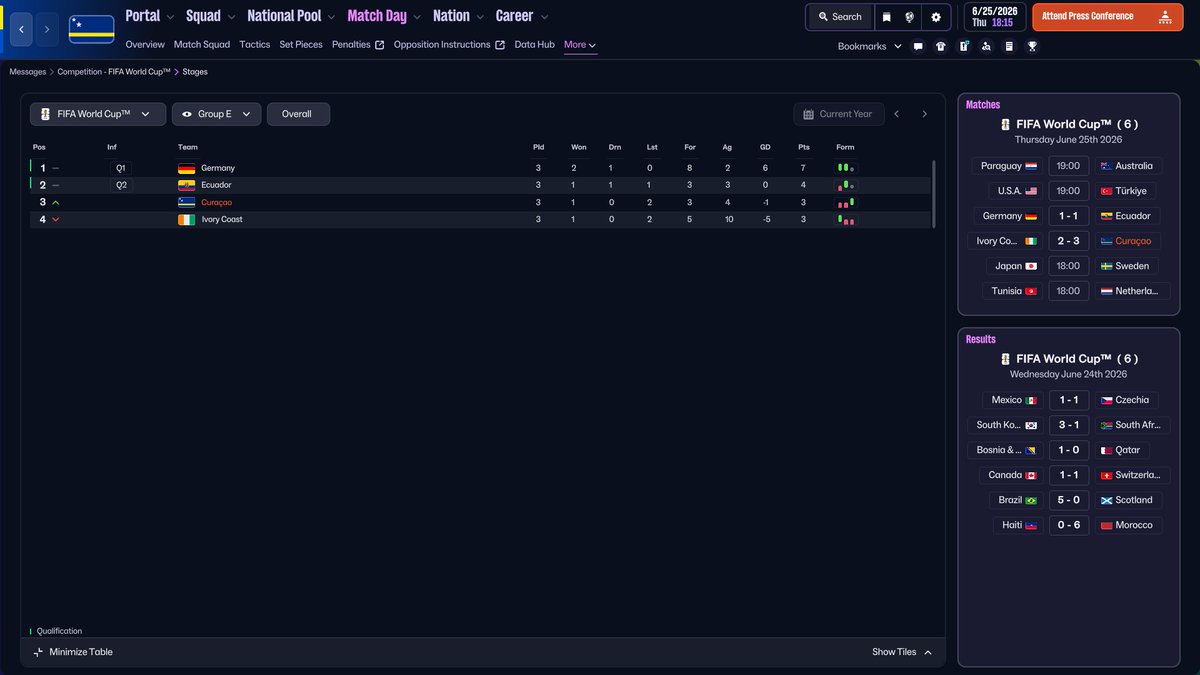The height and width of the screenshot is (675, 1200).
Task: Open the tactics board bookmark icon
Action: point(964,46)
